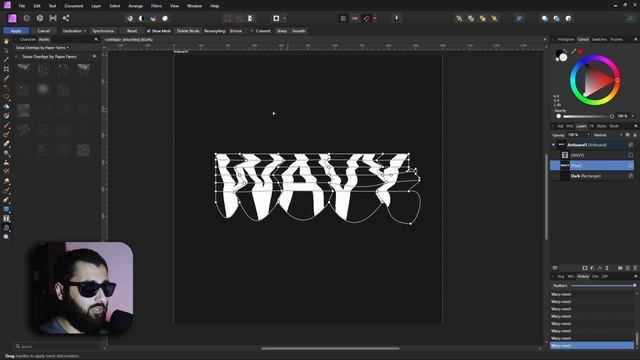This screenshot has width=640, height=360.
Task: Click the Apply button
Action: (16, 31)
